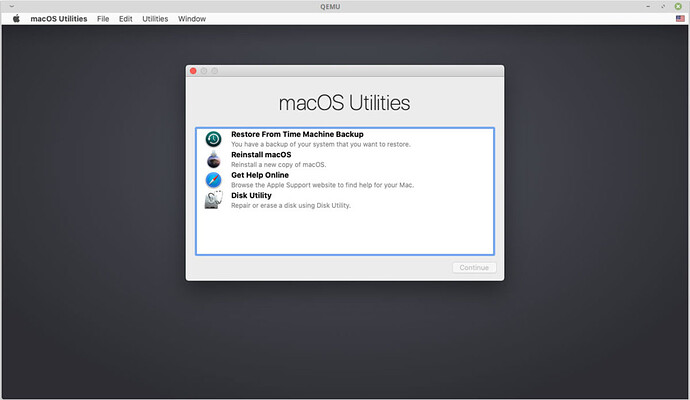Open the Edit menu

[x=125, y=19]
